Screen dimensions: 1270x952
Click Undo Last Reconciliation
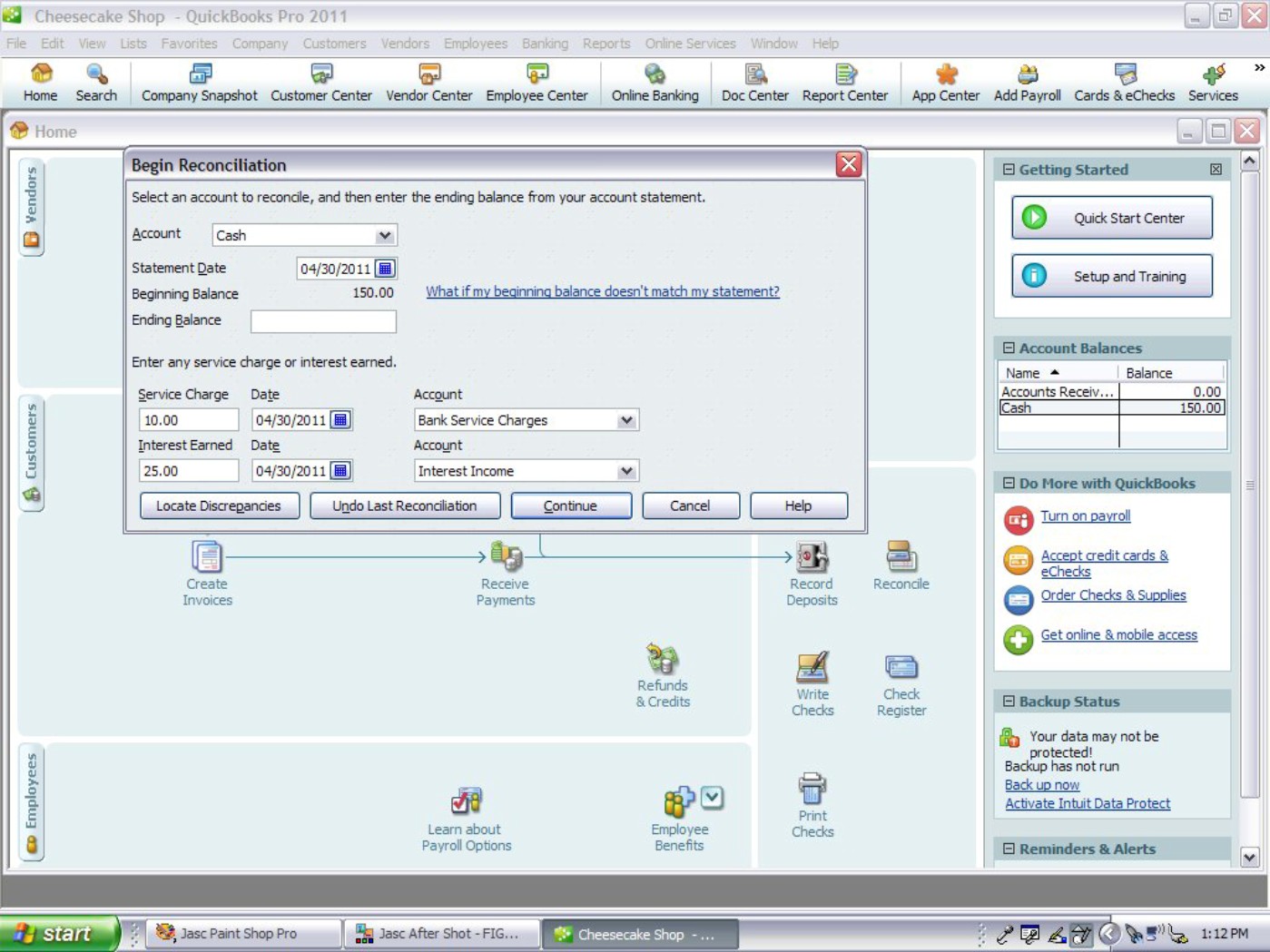(x=405, y=505)
